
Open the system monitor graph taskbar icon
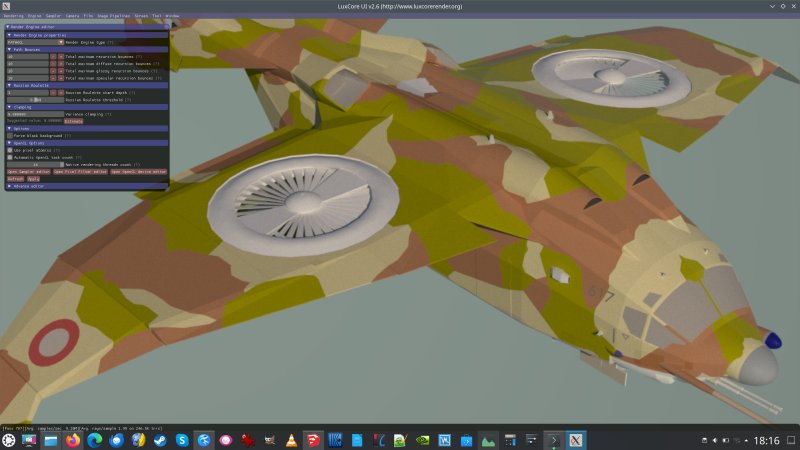click(x=488, y=440)
